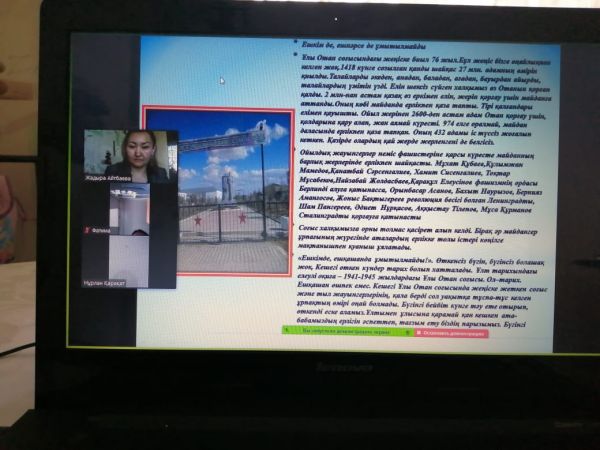Screen dimensions: 600x450
Task: Select Фатима's video thumbnail
Action: pyautogui.click(x=131, y=204)
